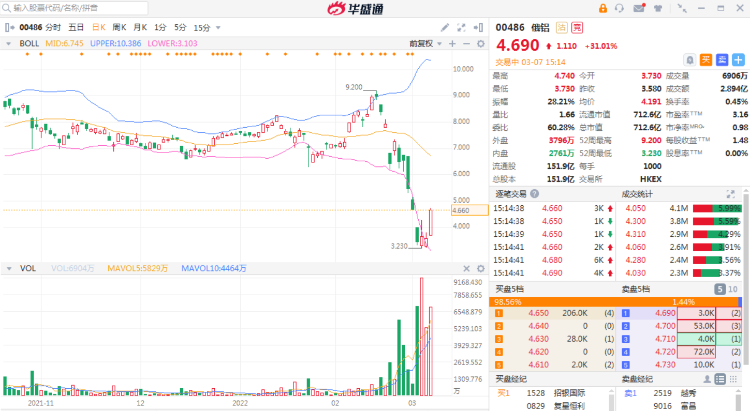Open customer service headset icon
This screenshot has width=750, height=411.
[x=619, y=8]
